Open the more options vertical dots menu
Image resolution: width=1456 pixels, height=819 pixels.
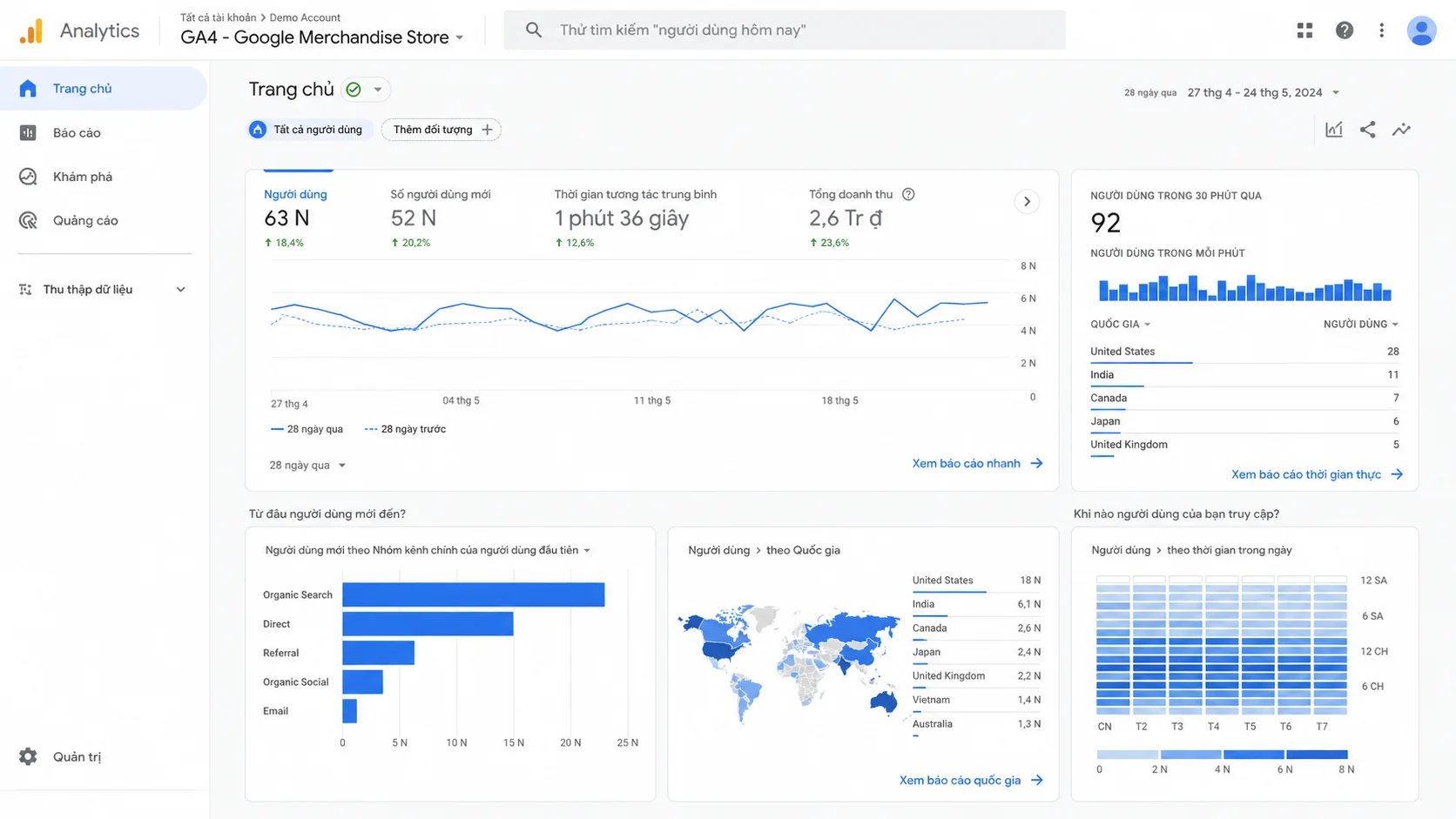(x=1381, y=30)
